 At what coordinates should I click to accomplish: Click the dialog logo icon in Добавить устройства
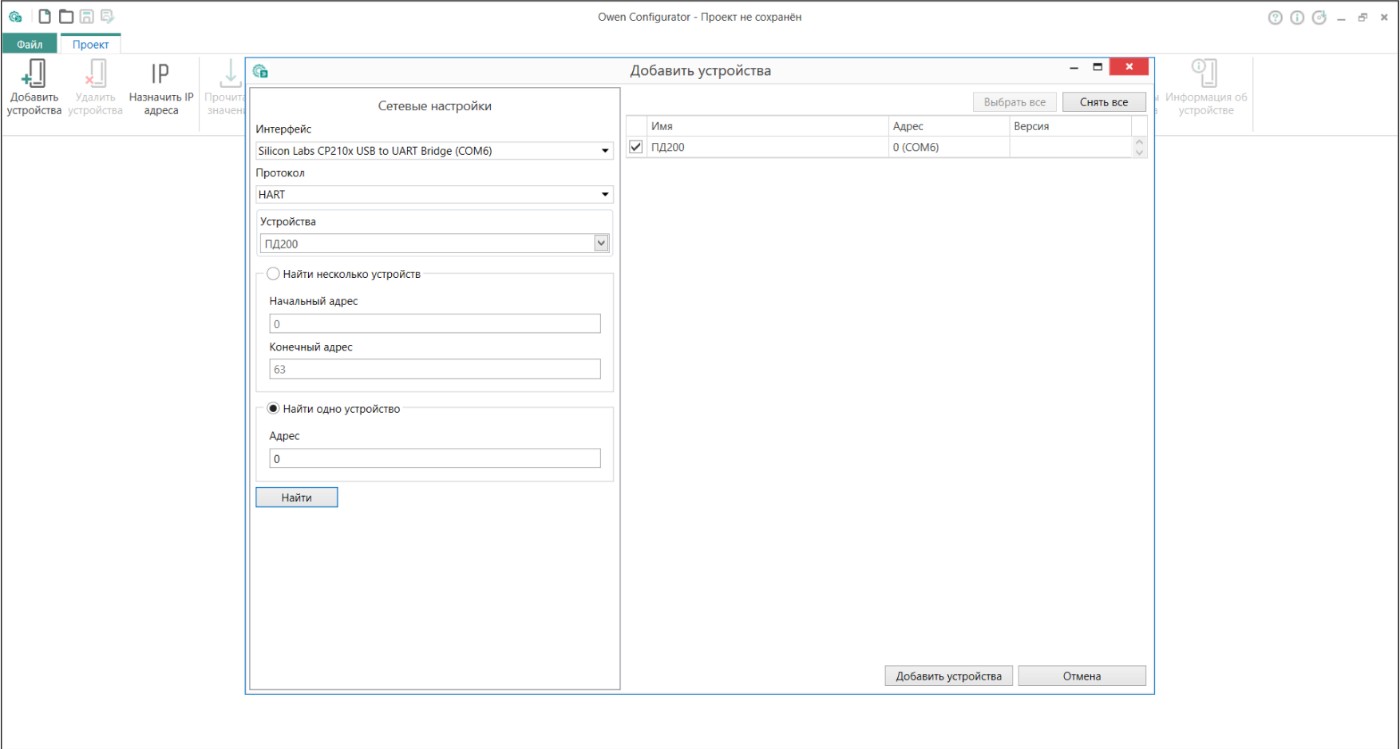(x=260, y=71)
